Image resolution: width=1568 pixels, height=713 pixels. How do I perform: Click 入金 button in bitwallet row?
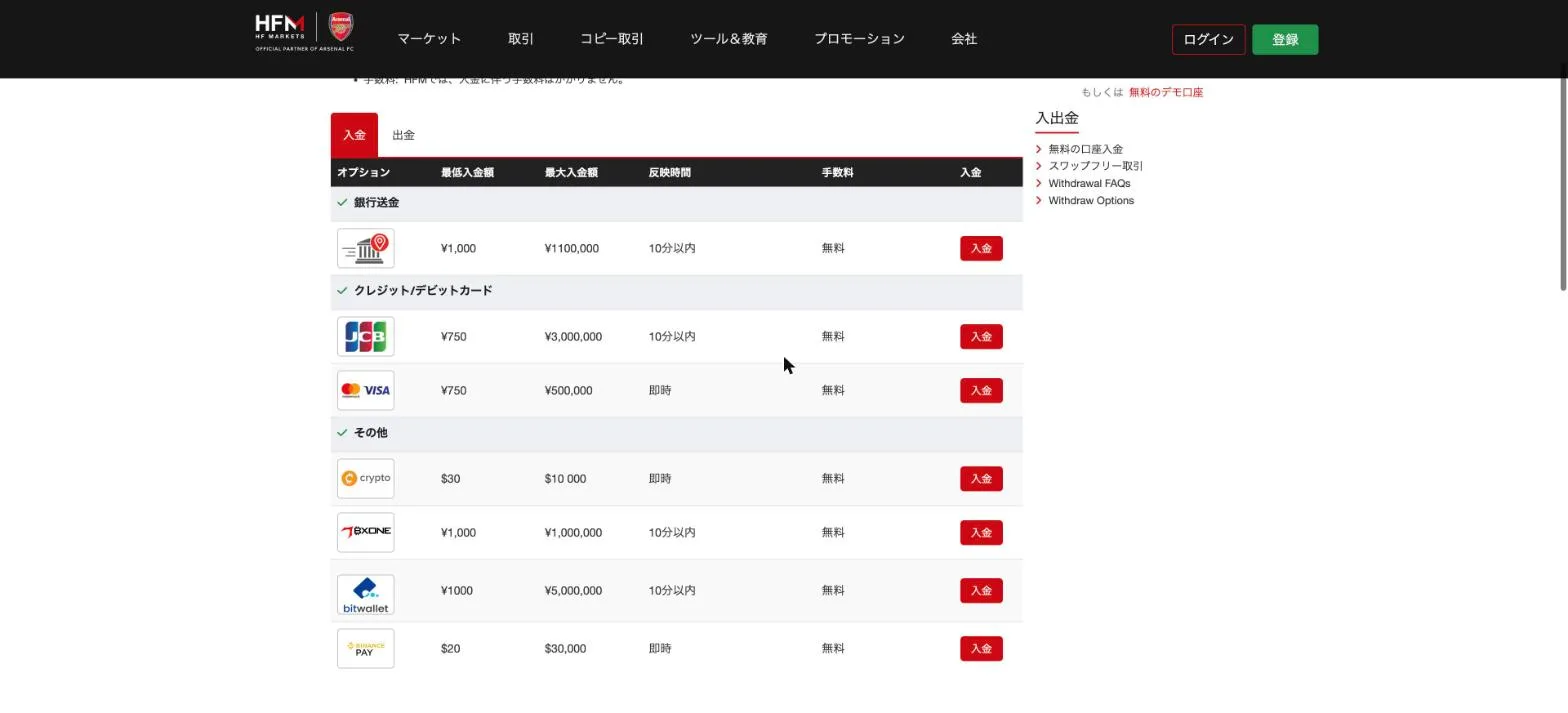coord(981,591)
